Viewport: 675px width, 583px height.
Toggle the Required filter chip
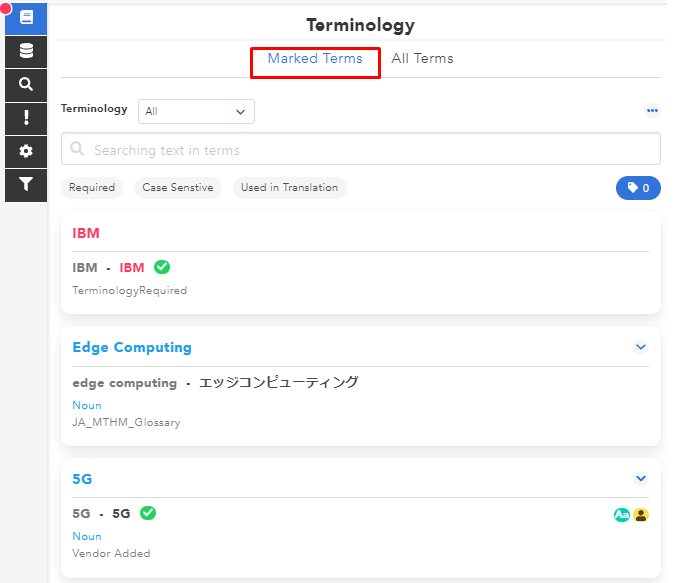(92, 188)
